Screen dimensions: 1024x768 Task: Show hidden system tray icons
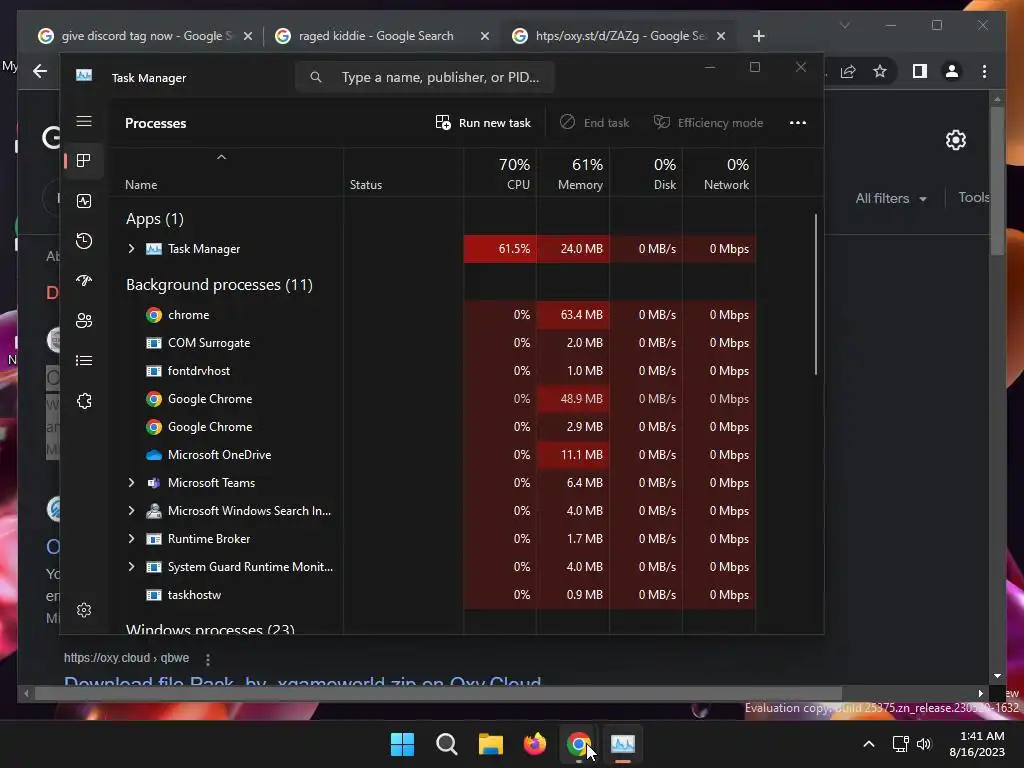coord(869,744)
